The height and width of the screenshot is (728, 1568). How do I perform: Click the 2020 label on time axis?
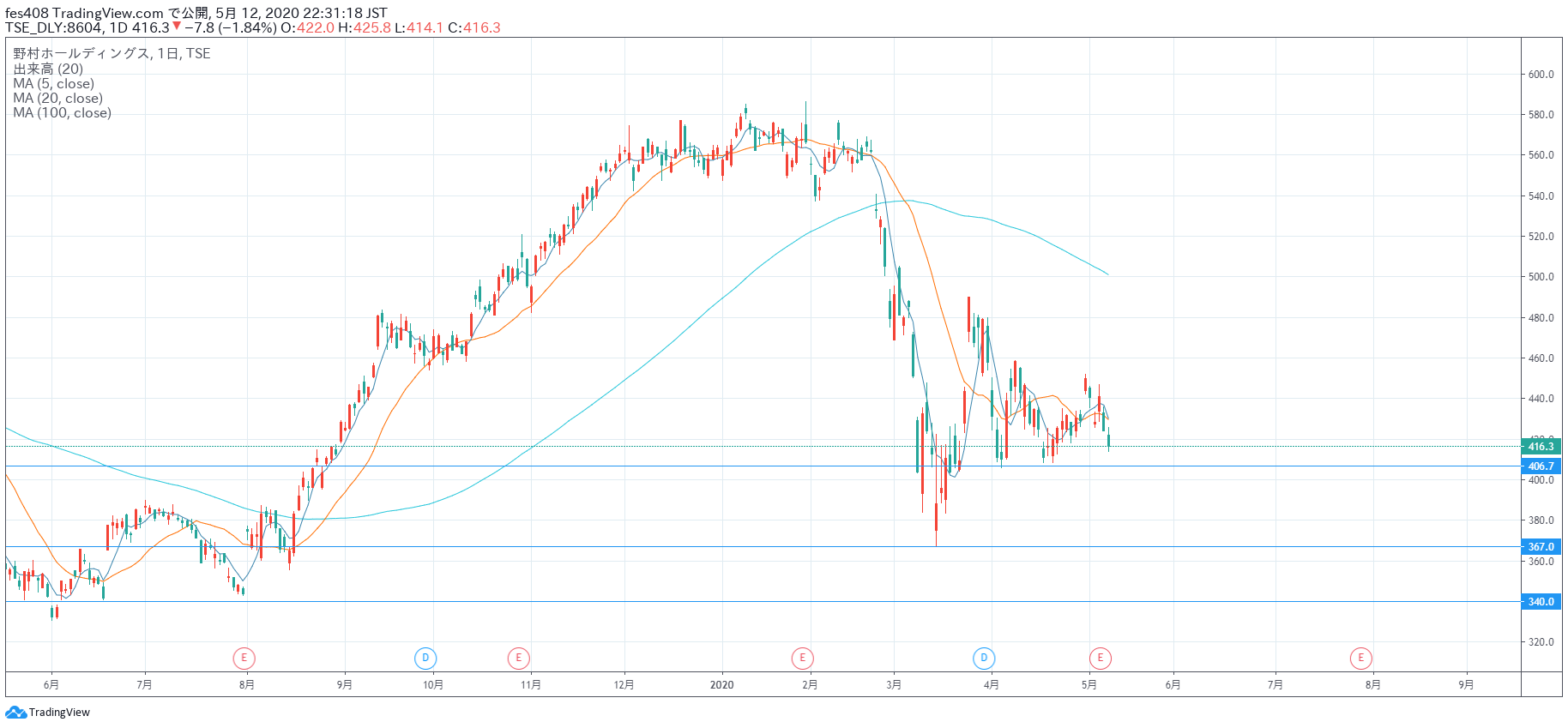coord(722,685)
